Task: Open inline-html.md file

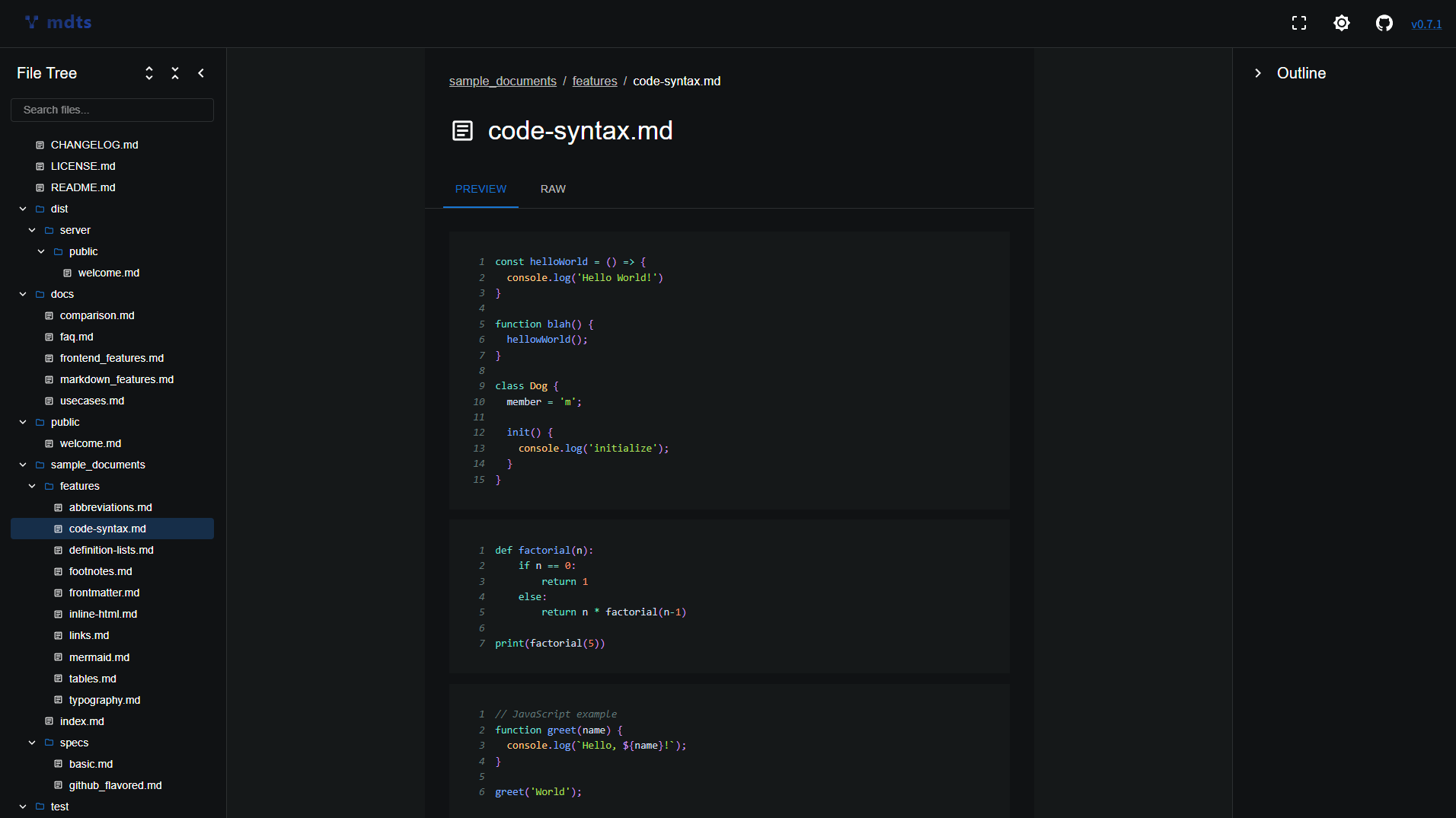Action: [103, 614]
